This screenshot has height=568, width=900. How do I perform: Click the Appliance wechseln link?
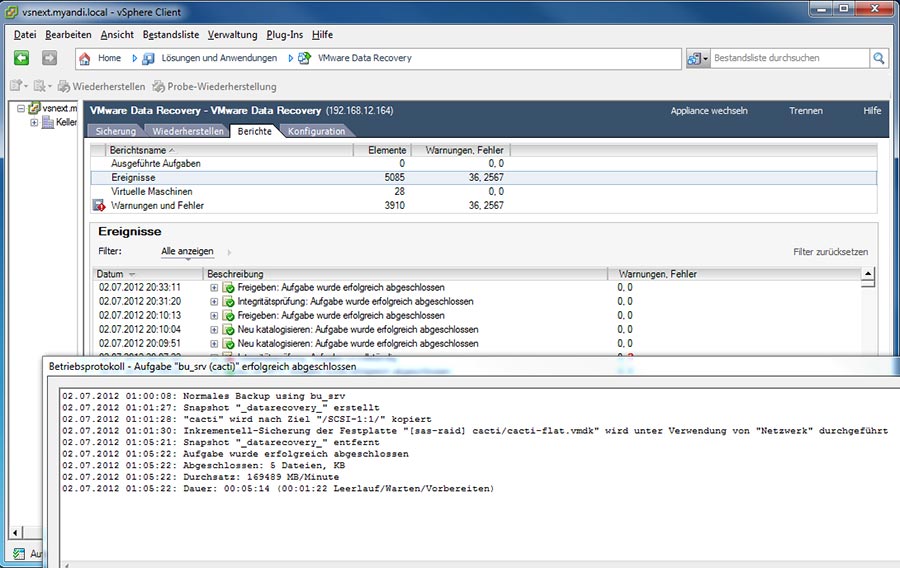coord(708,111)
